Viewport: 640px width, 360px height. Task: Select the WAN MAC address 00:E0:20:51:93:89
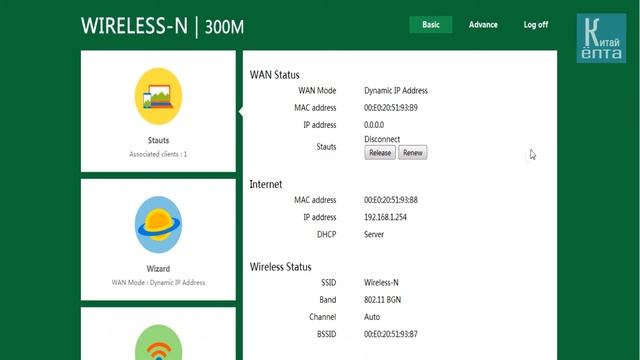click(x=391, y=108)
